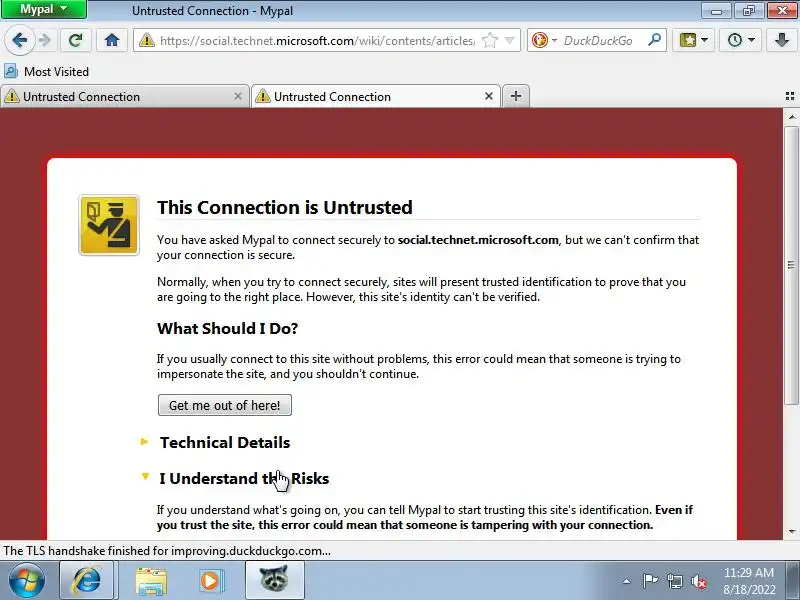Click scrollbar up arrow

[x=791, y=117]
